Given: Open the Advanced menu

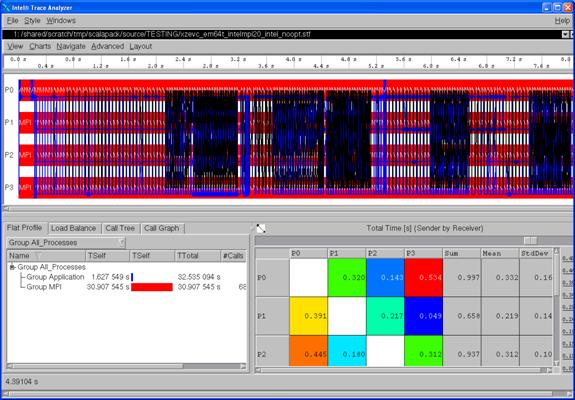Looking at the screenshot, I should (107, 47).
